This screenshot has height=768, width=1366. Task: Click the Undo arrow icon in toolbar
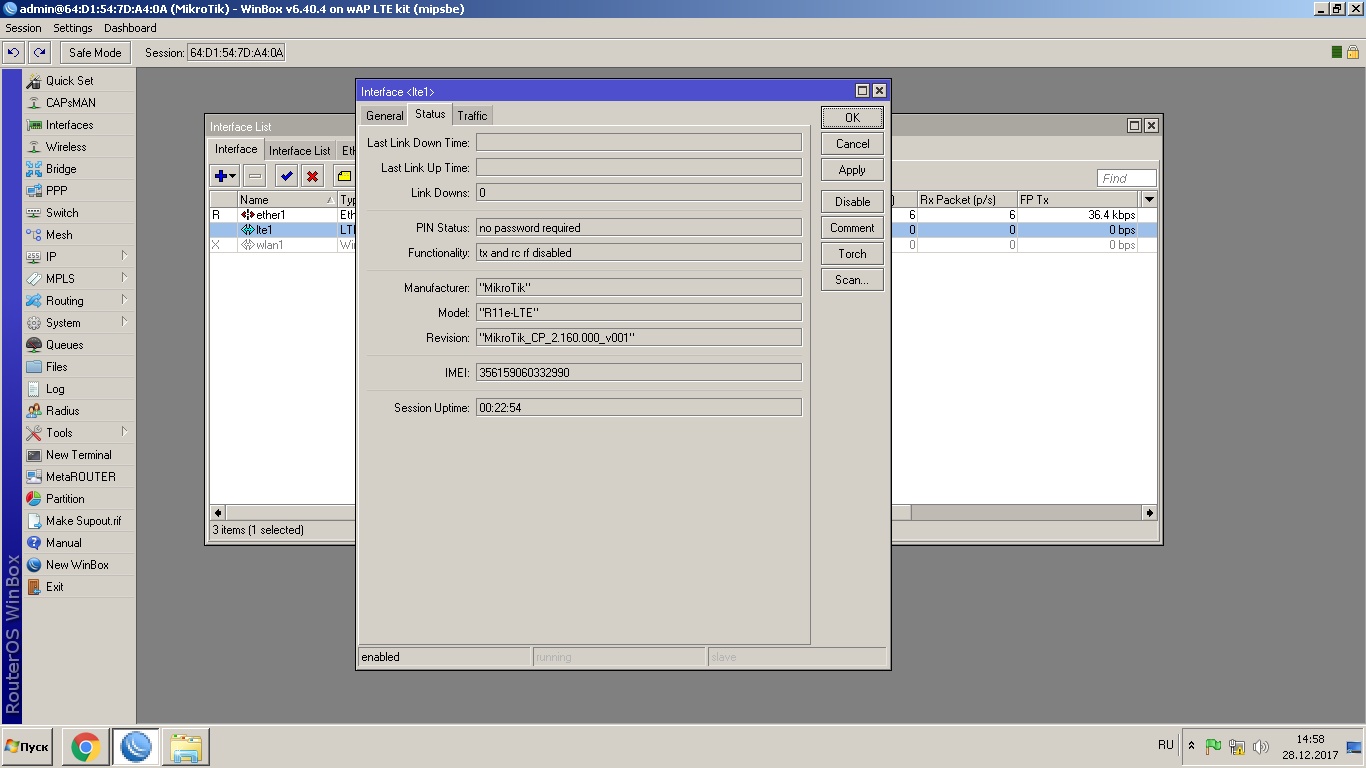(14, 52)
